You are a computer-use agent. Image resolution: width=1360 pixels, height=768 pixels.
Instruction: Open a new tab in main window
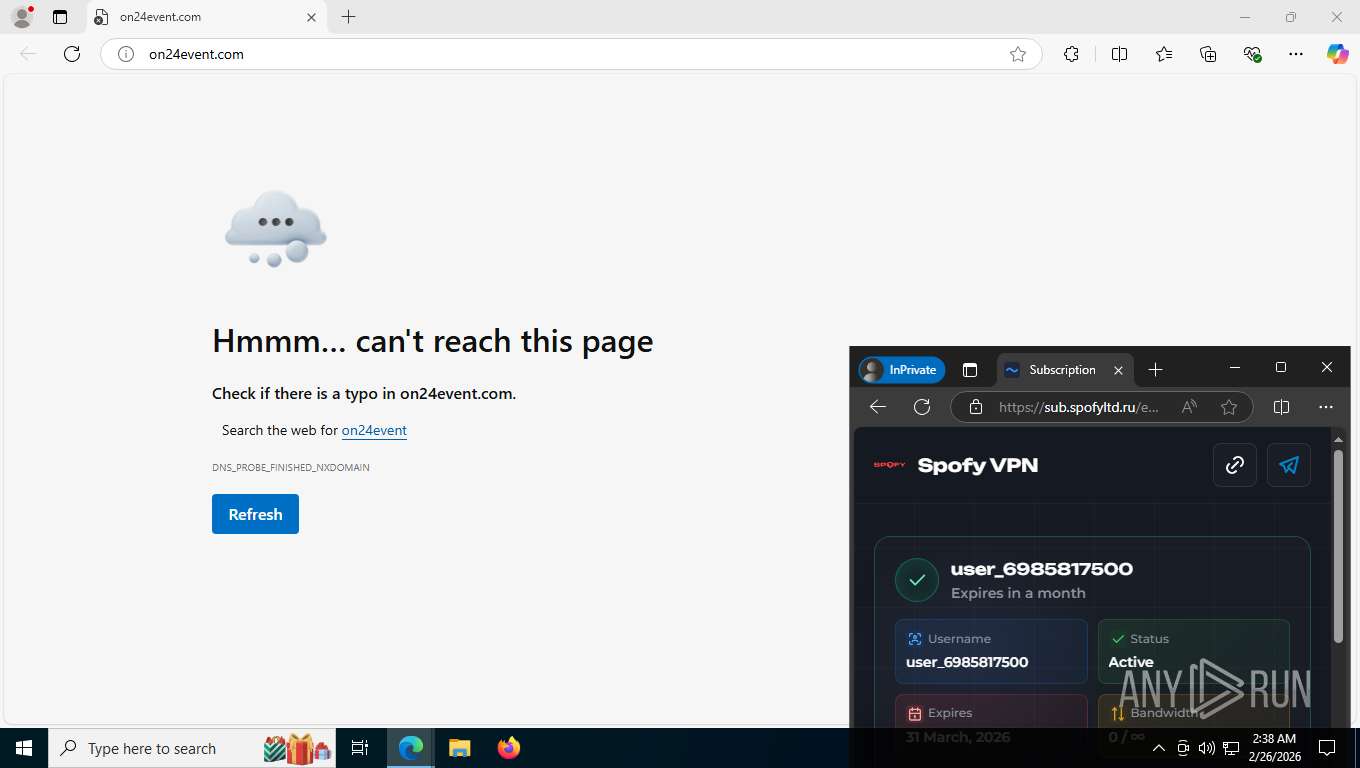(348, 17)
